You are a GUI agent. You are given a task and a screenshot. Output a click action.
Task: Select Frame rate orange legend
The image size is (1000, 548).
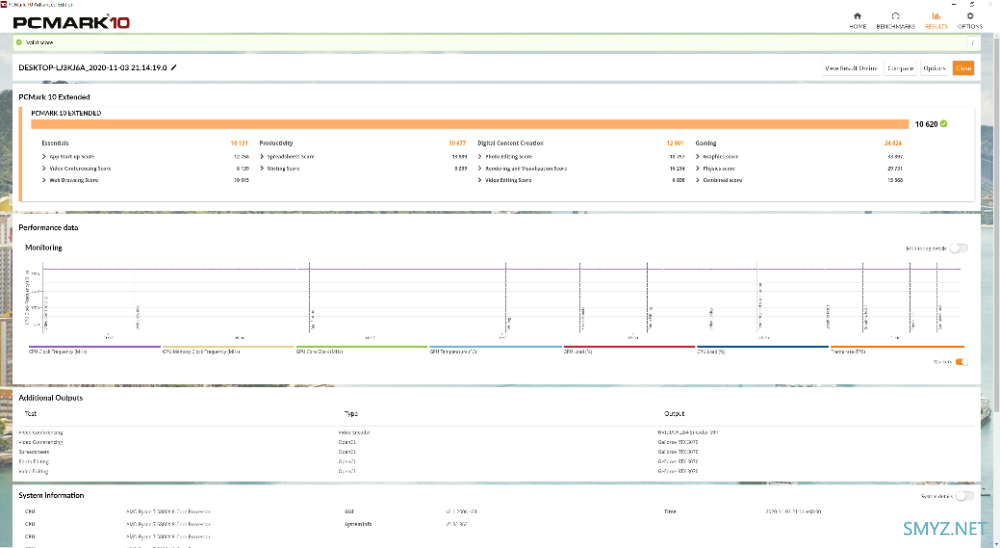897,350
